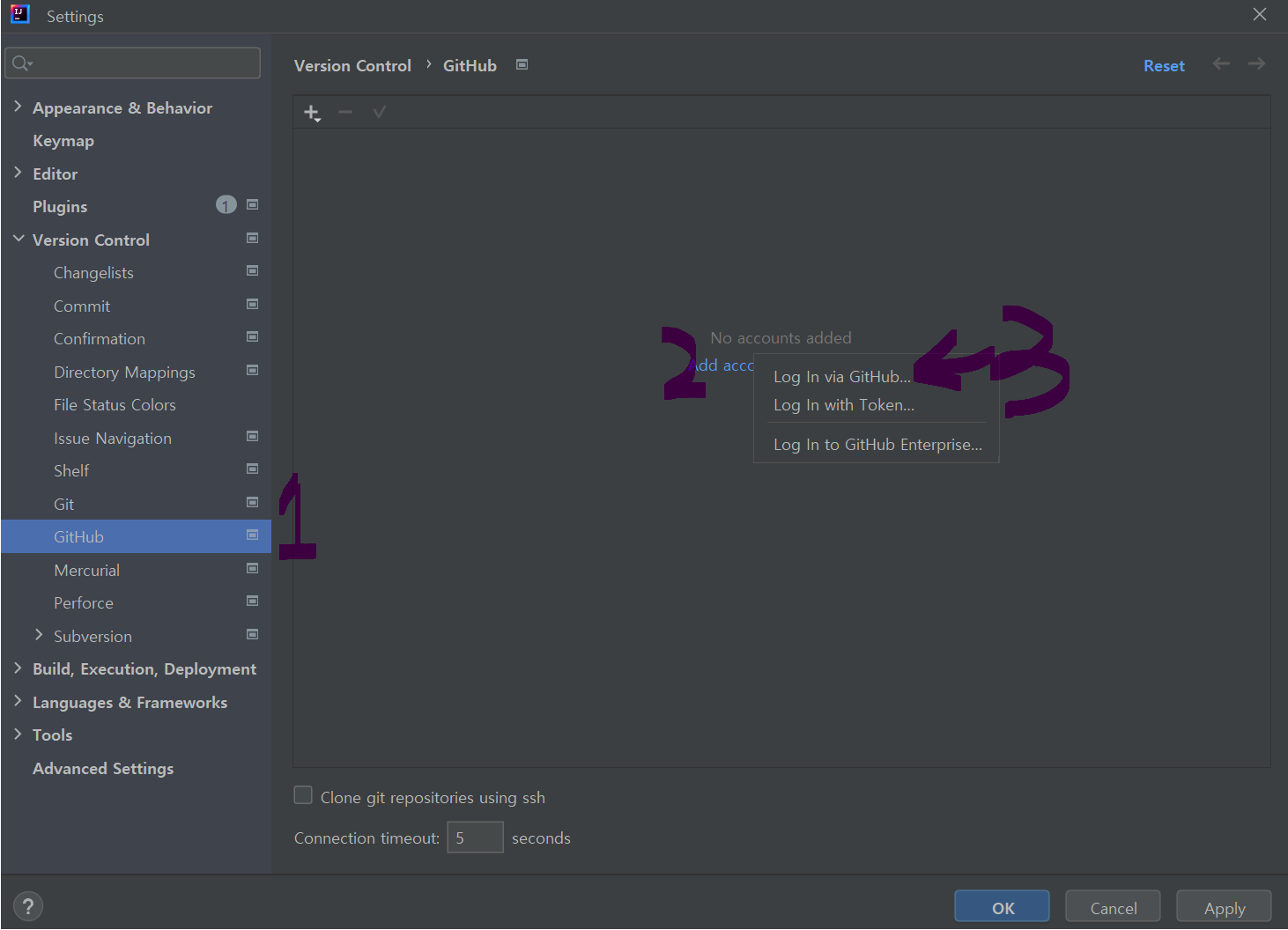Viewport: 1288px width, 930px height.
Task: Click the project icon next to Version Control
Action: 253,238
